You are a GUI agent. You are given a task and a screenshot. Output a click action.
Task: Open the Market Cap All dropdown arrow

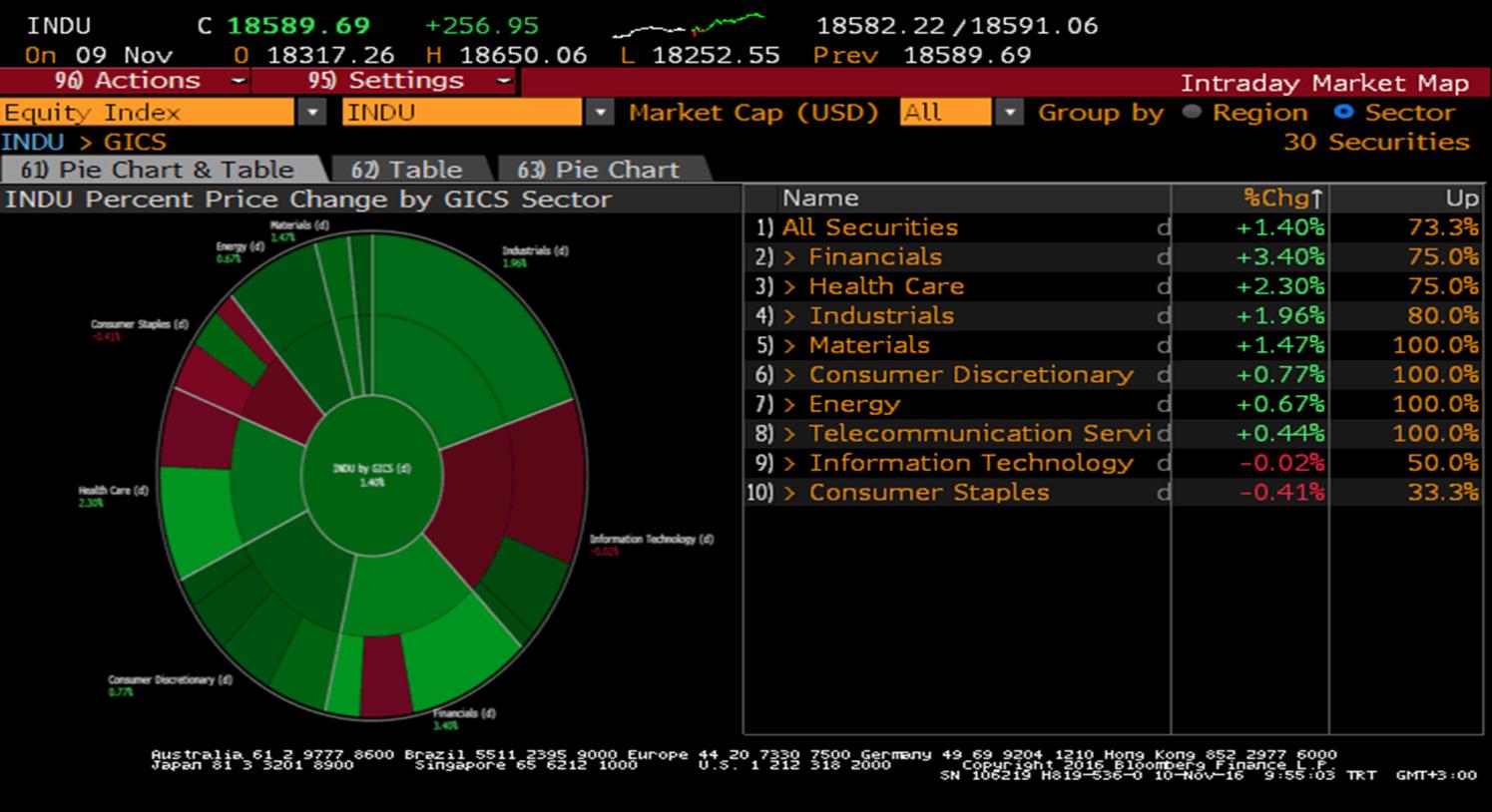pos(1010,113)
